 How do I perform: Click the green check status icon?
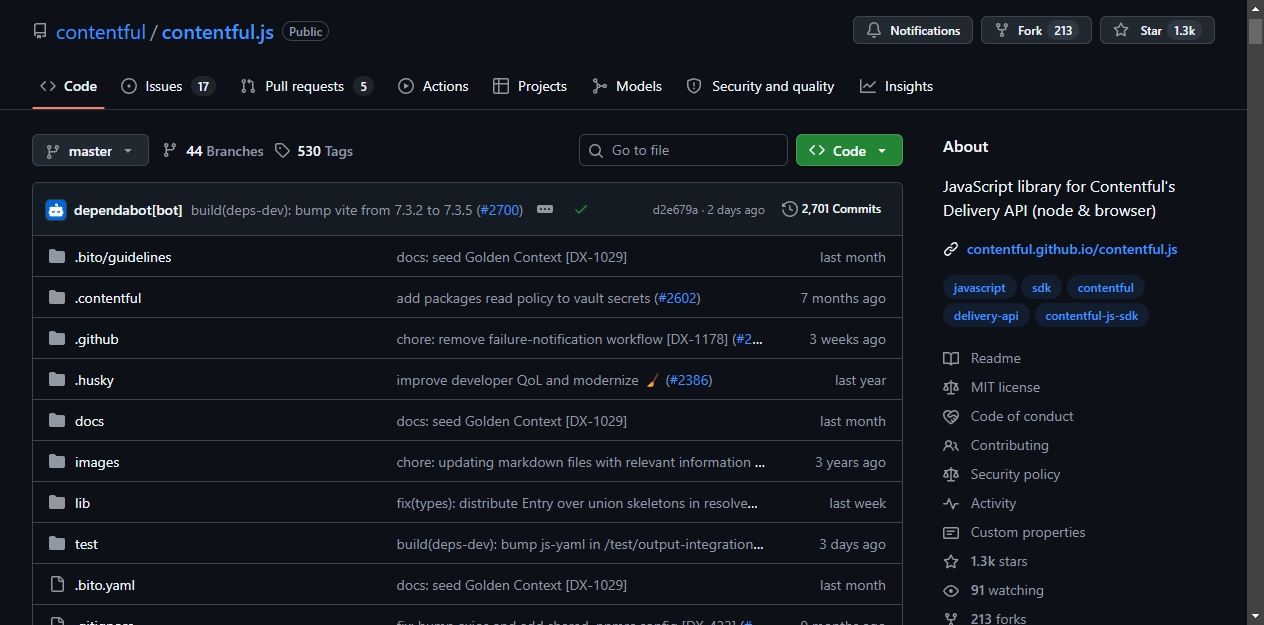[x=581, y=210]
